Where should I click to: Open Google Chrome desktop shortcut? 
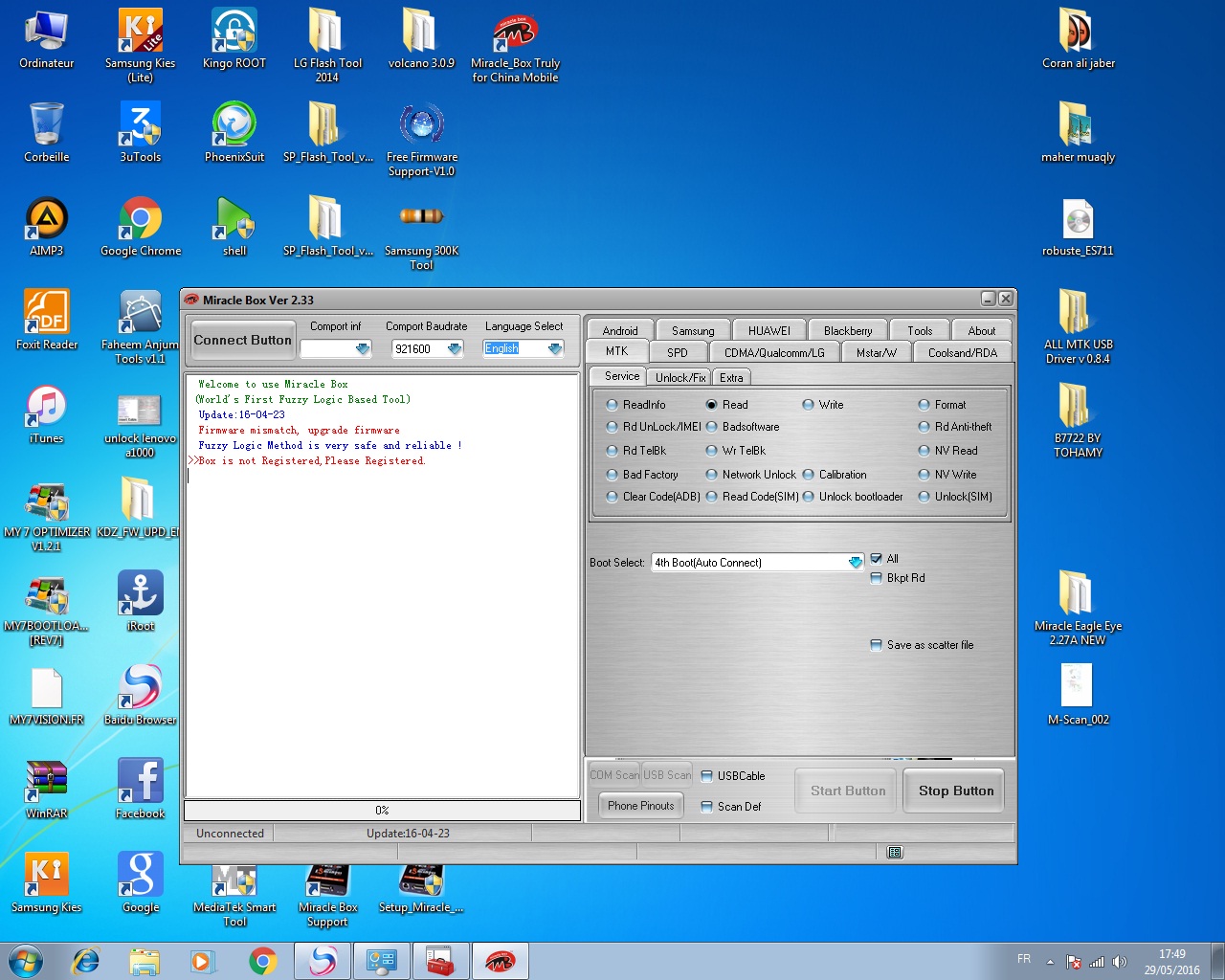pyautogui.click(x=141, y=226)
